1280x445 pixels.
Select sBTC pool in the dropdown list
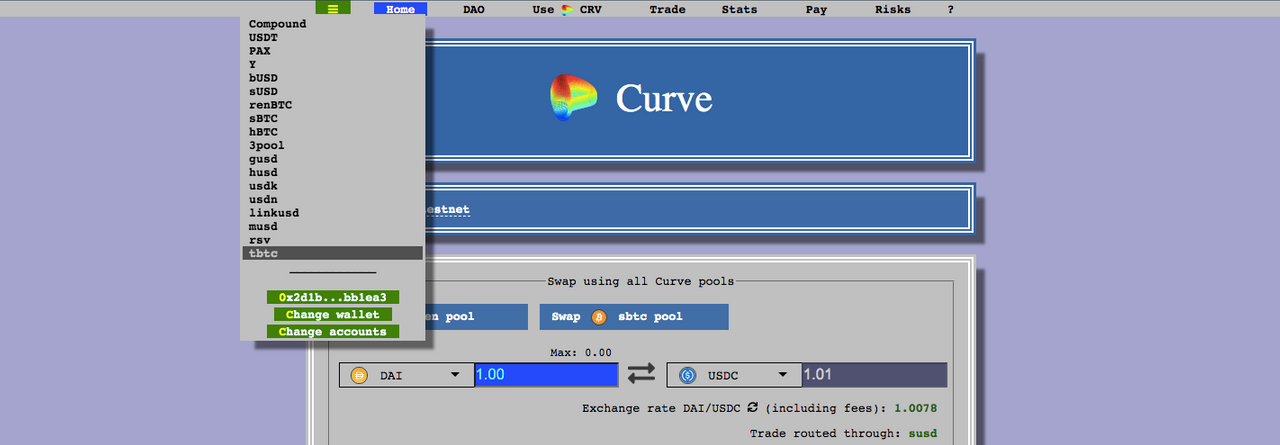(332, 118)
